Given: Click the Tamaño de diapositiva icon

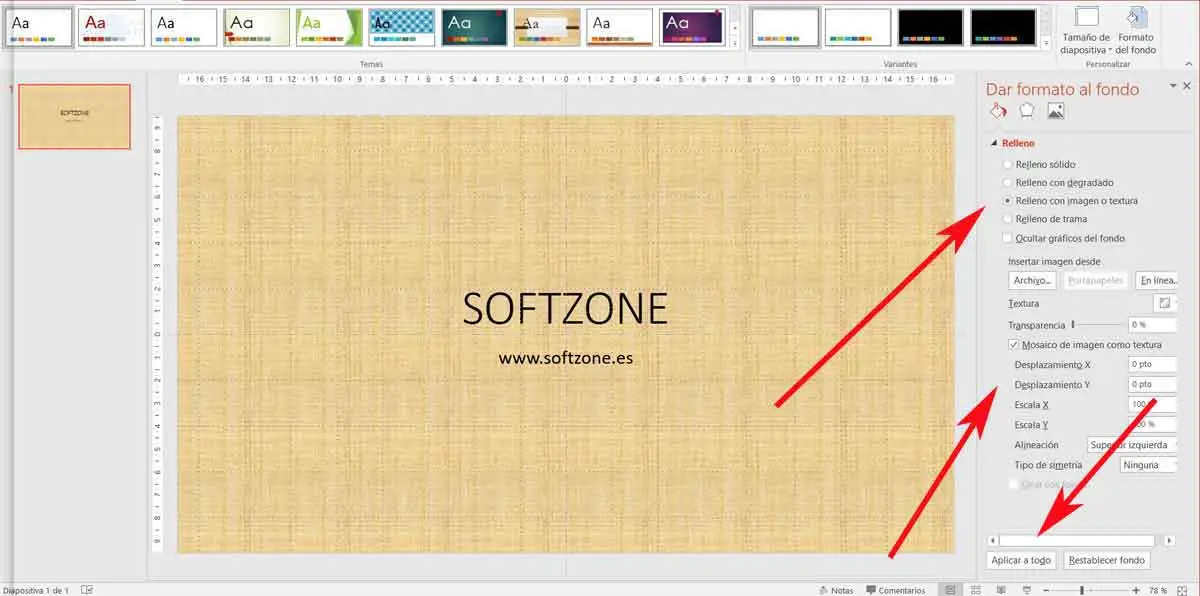Looking at the screenshot, I should click(x=1086, y=17).
